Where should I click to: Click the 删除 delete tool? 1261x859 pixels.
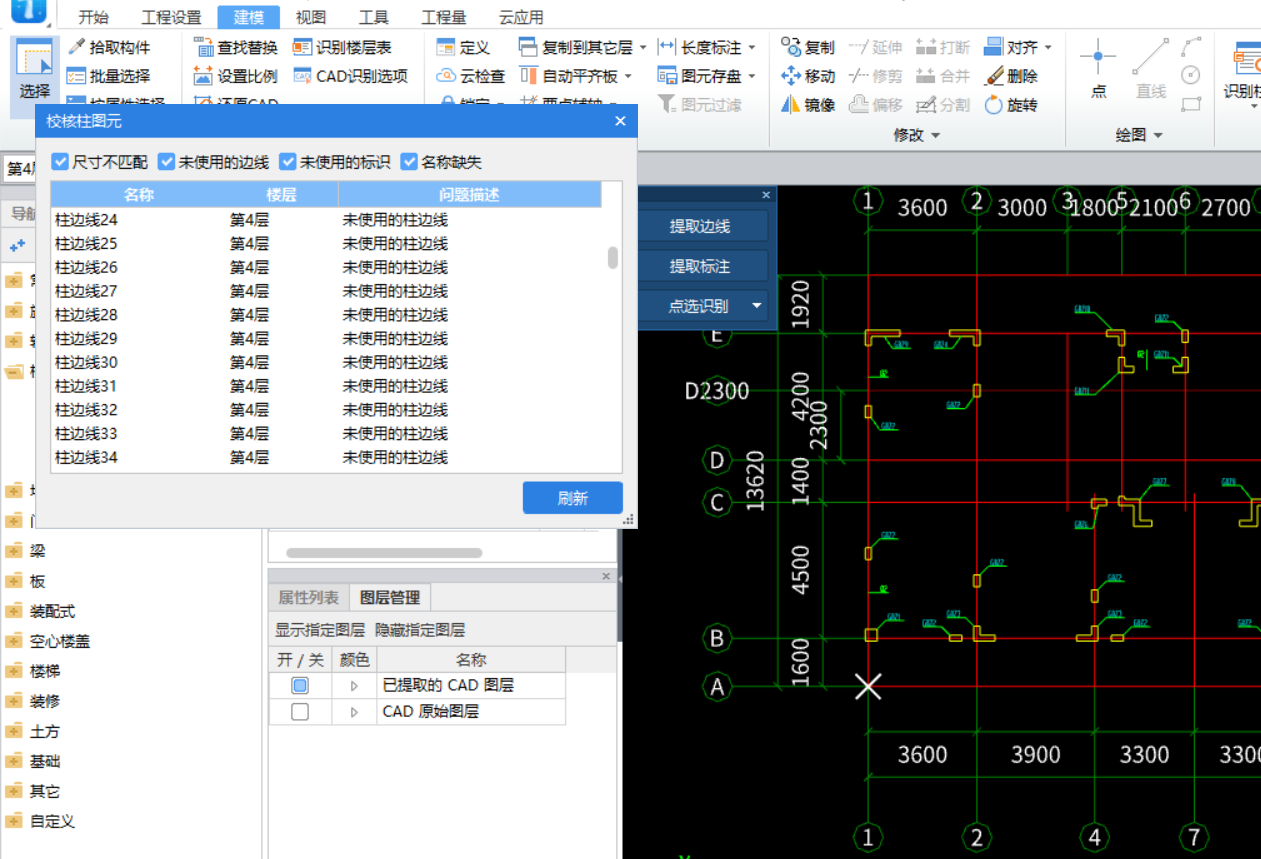click(1011, 76)
